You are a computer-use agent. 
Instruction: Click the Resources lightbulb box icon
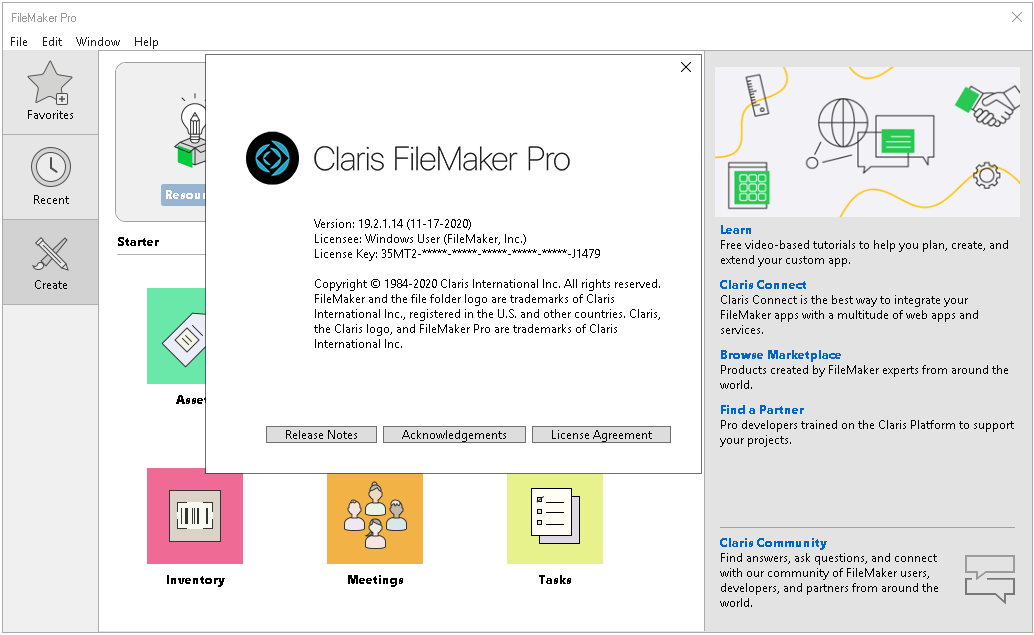(191, 131)
